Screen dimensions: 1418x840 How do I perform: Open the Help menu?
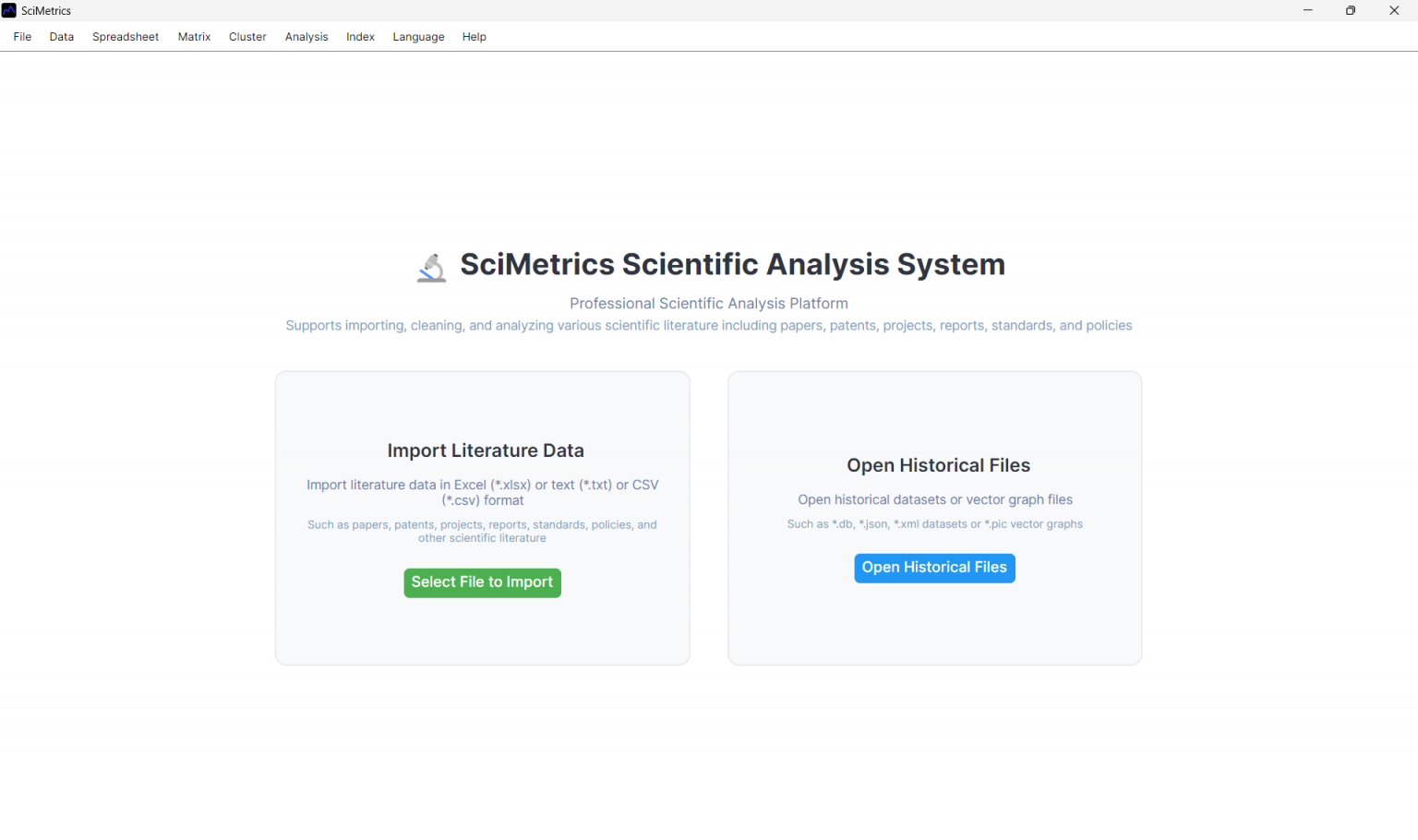coord(474,37)
